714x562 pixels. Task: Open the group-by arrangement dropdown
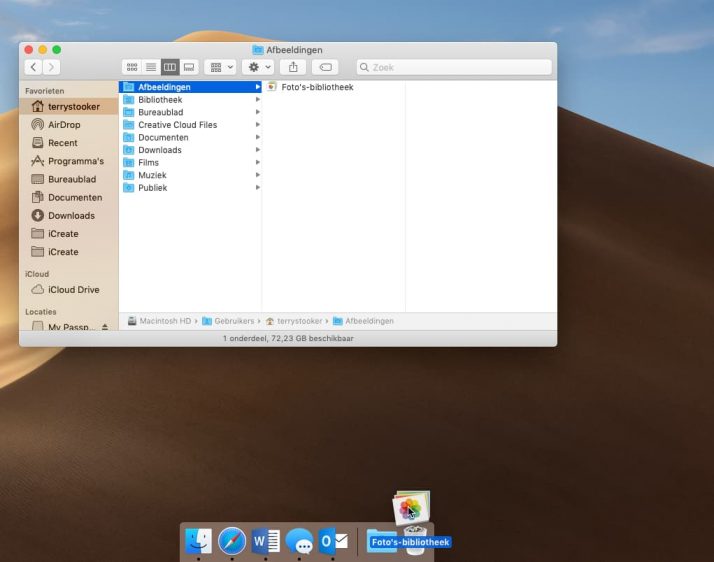[x=220, y=67]
